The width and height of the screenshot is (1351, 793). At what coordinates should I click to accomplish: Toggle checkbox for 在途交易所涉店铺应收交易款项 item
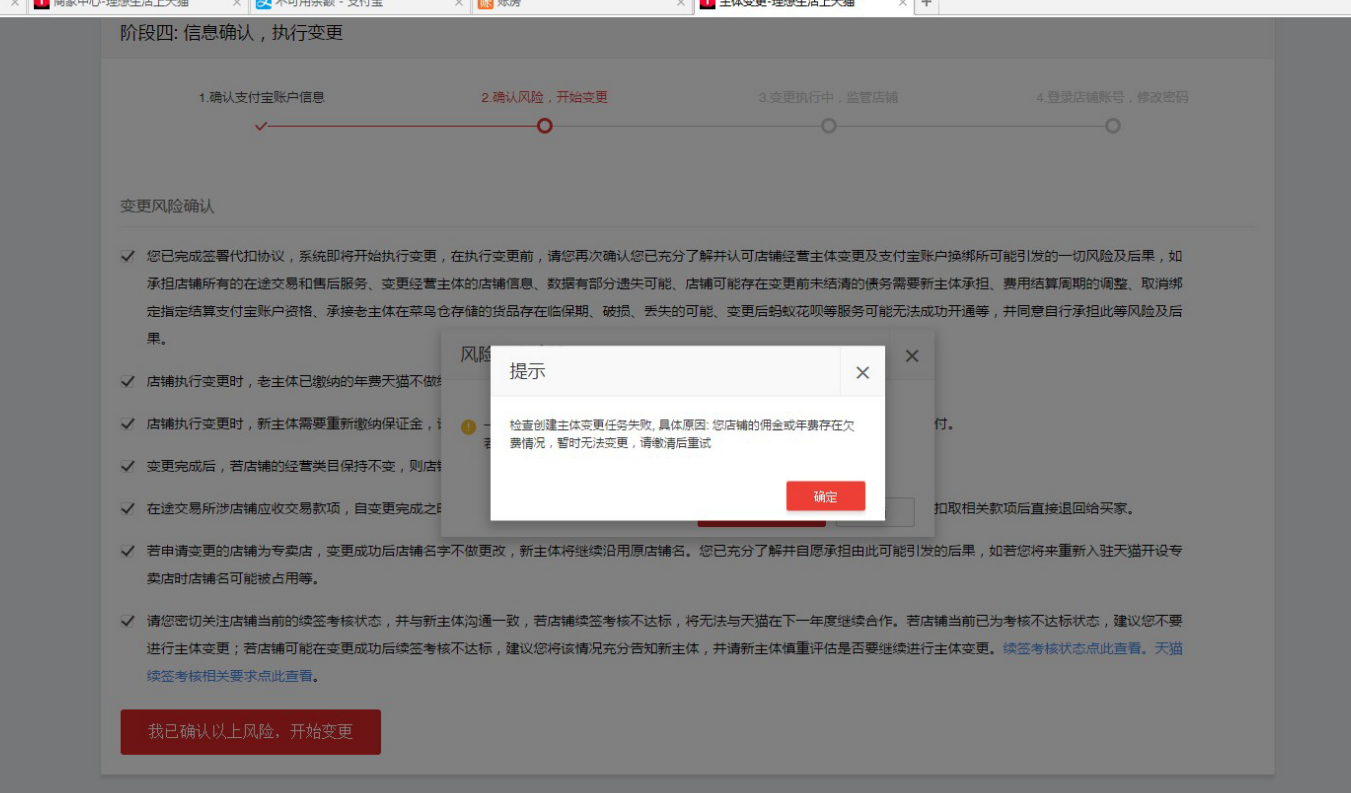(x=127, y=508)
